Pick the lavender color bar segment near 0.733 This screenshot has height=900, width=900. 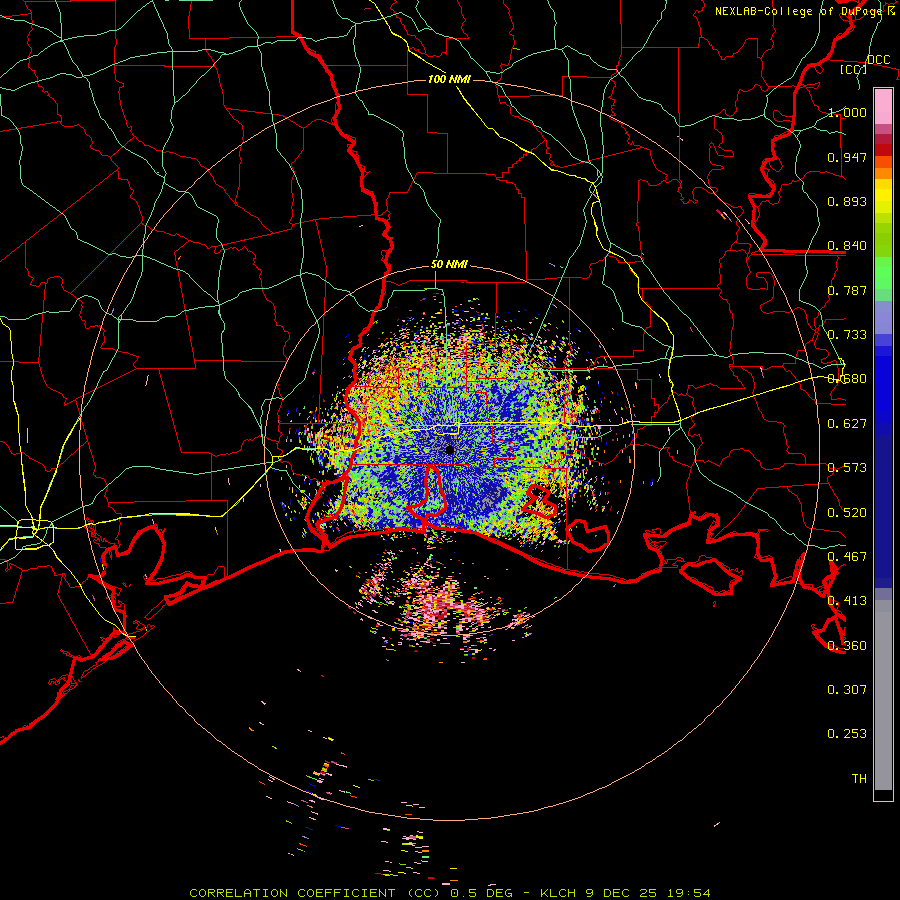(883, 317)
